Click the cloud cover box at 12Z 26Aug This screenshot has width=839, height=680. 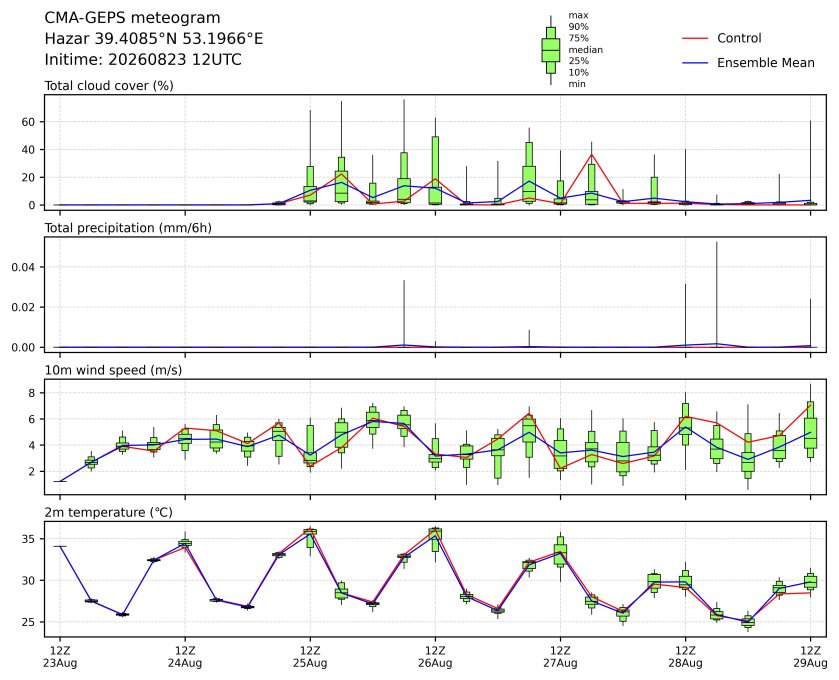point(436,170)
